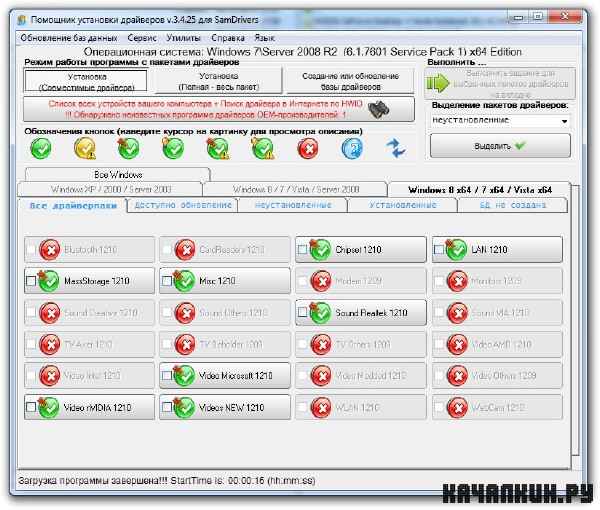The height and width of the screenshot is (510, 600).
Task: Open the неустановленные selection dropdown
Action: [500, 121]
